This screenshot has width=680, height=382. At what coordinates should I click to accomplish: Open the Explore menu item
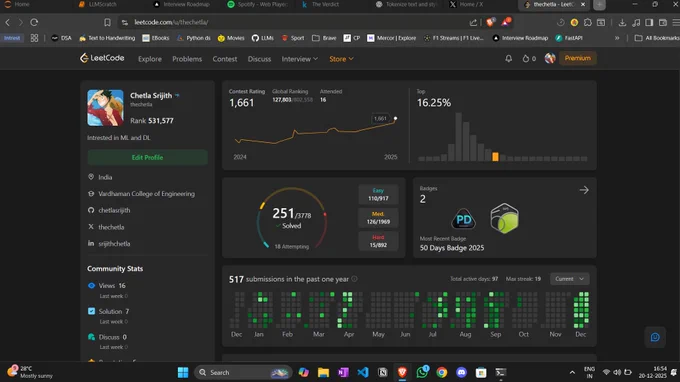coord(150,59)
